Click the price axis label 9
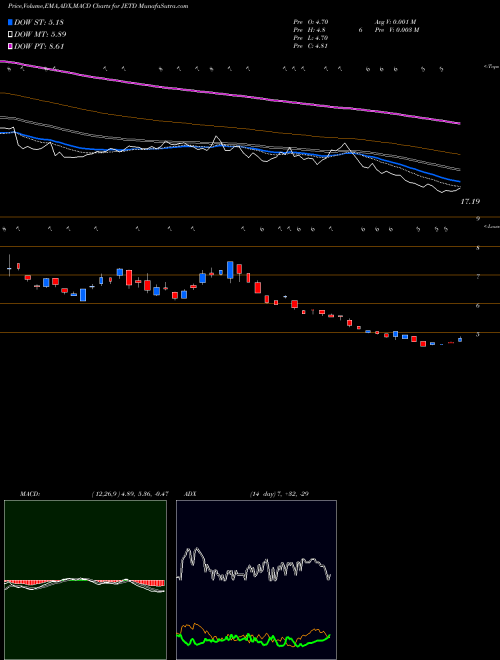Screen dimensions: 500x660 click(478, 218)
